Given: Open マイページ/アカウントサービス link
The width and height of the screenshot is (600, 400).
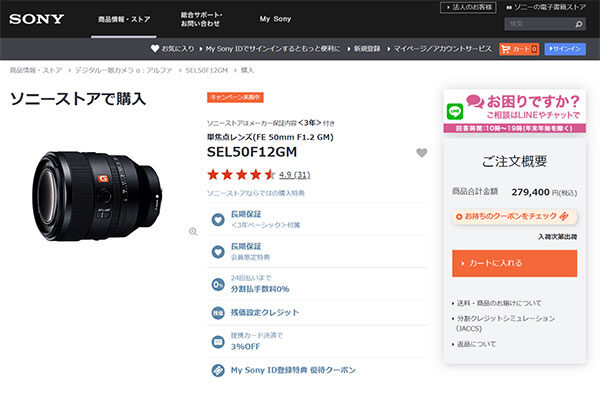Looking at the screenshot, I should [442, 49].
